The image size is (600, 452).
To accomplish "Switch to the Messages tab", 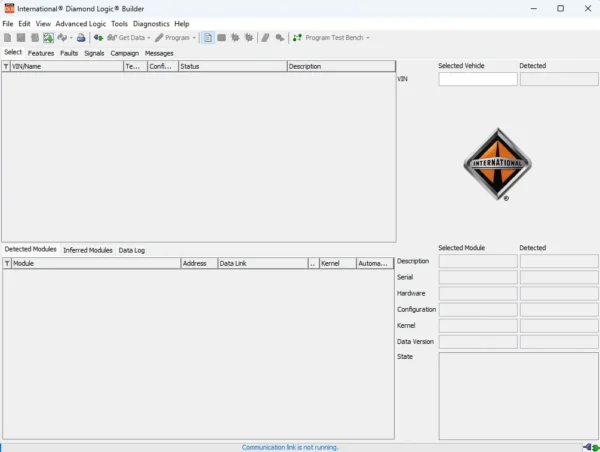I will [159, 53].
